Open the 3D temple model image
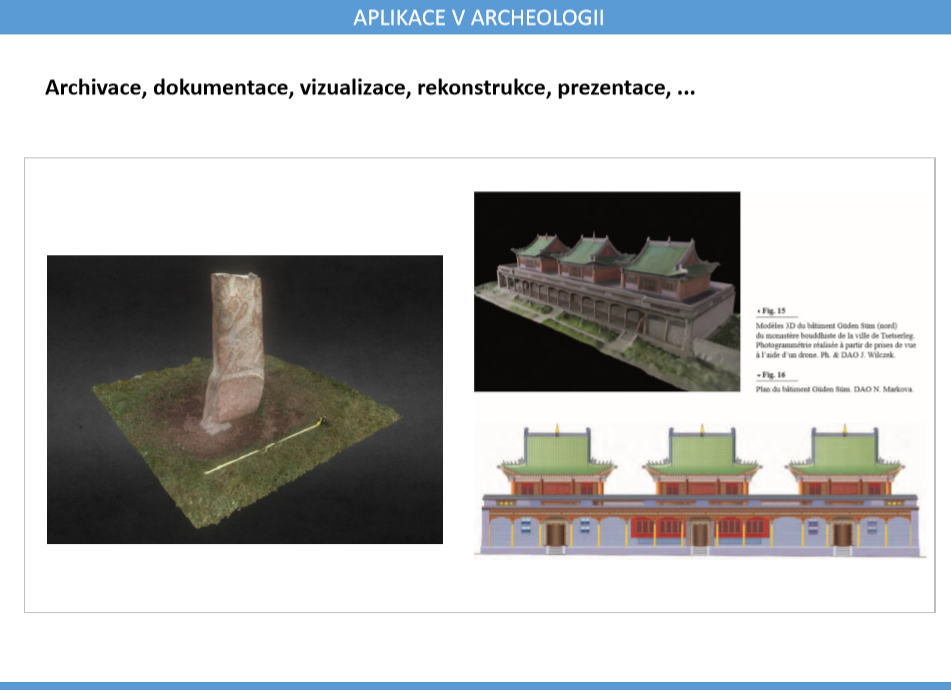This screenshot has height=693, width=951. 606,291
